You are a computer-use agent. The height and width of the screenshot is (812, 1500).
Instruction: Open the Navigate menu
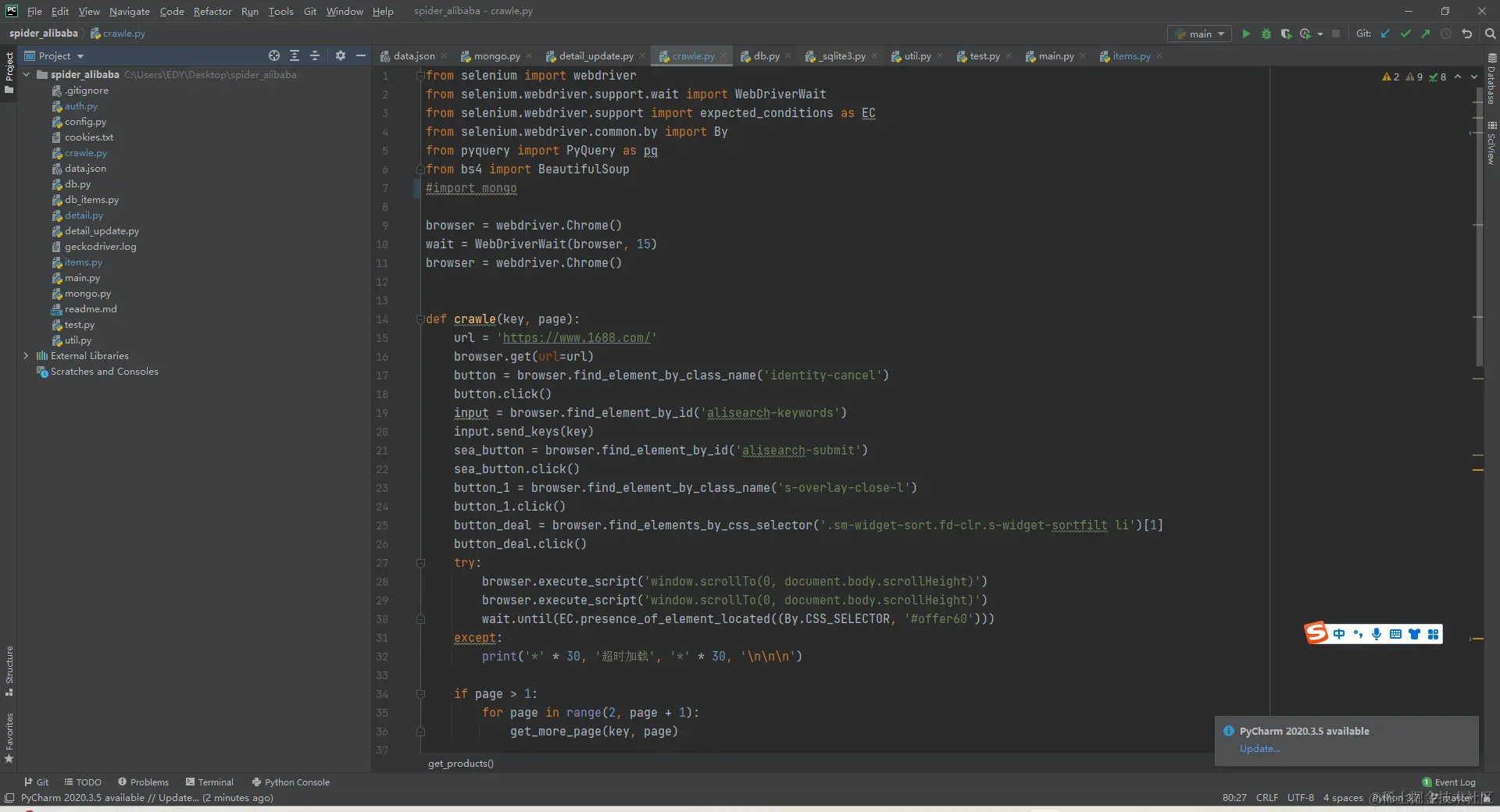tap(130, 11)
